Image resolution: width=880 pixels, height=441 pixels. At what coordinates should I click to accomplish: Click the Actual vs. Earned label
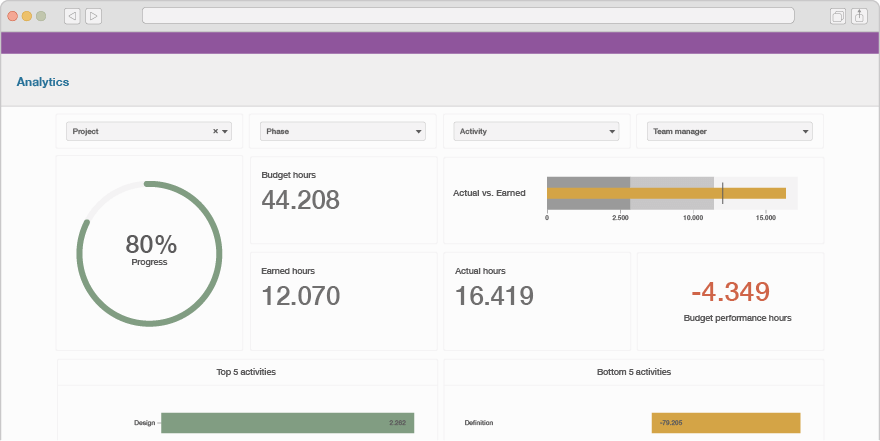click(489, 193)
